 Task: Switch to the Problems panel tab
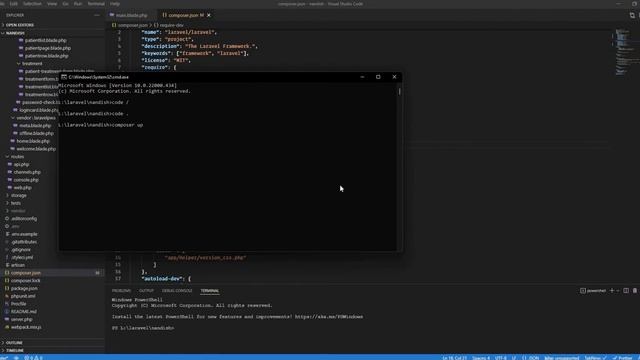point(121,291)
